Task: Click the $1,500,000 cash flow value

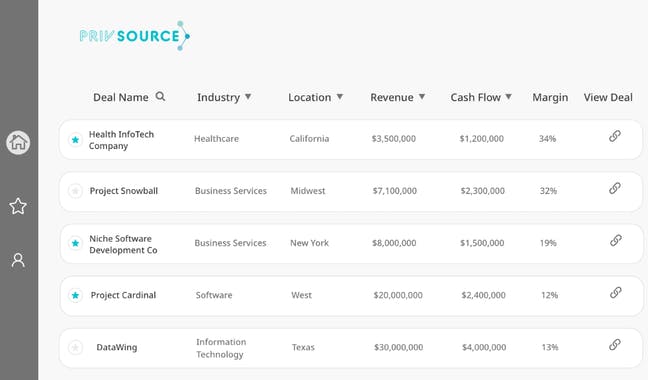Action: tap(482, 243)
